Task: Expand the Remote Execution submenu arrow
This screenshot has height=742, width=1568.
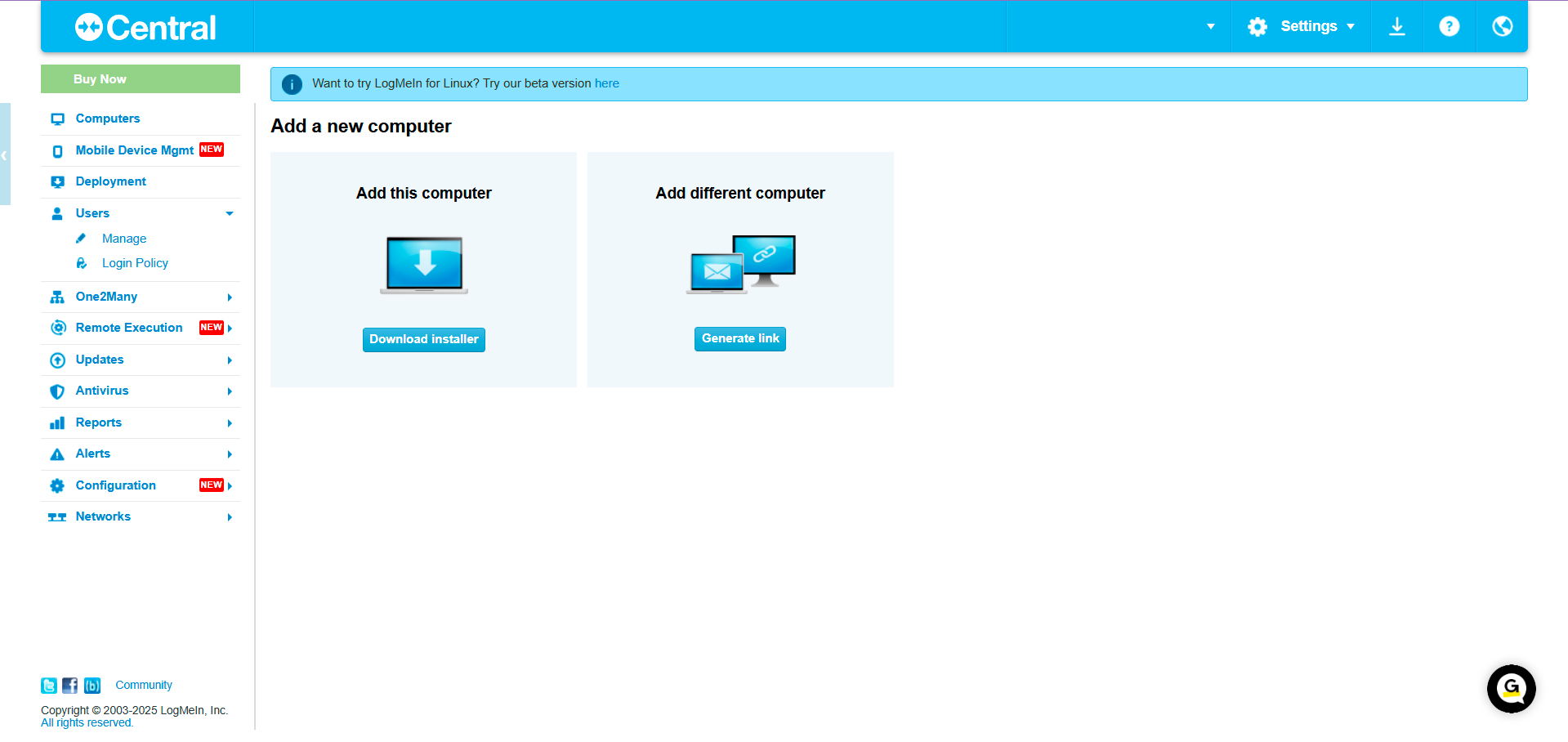Action: [x=230, y=329]
